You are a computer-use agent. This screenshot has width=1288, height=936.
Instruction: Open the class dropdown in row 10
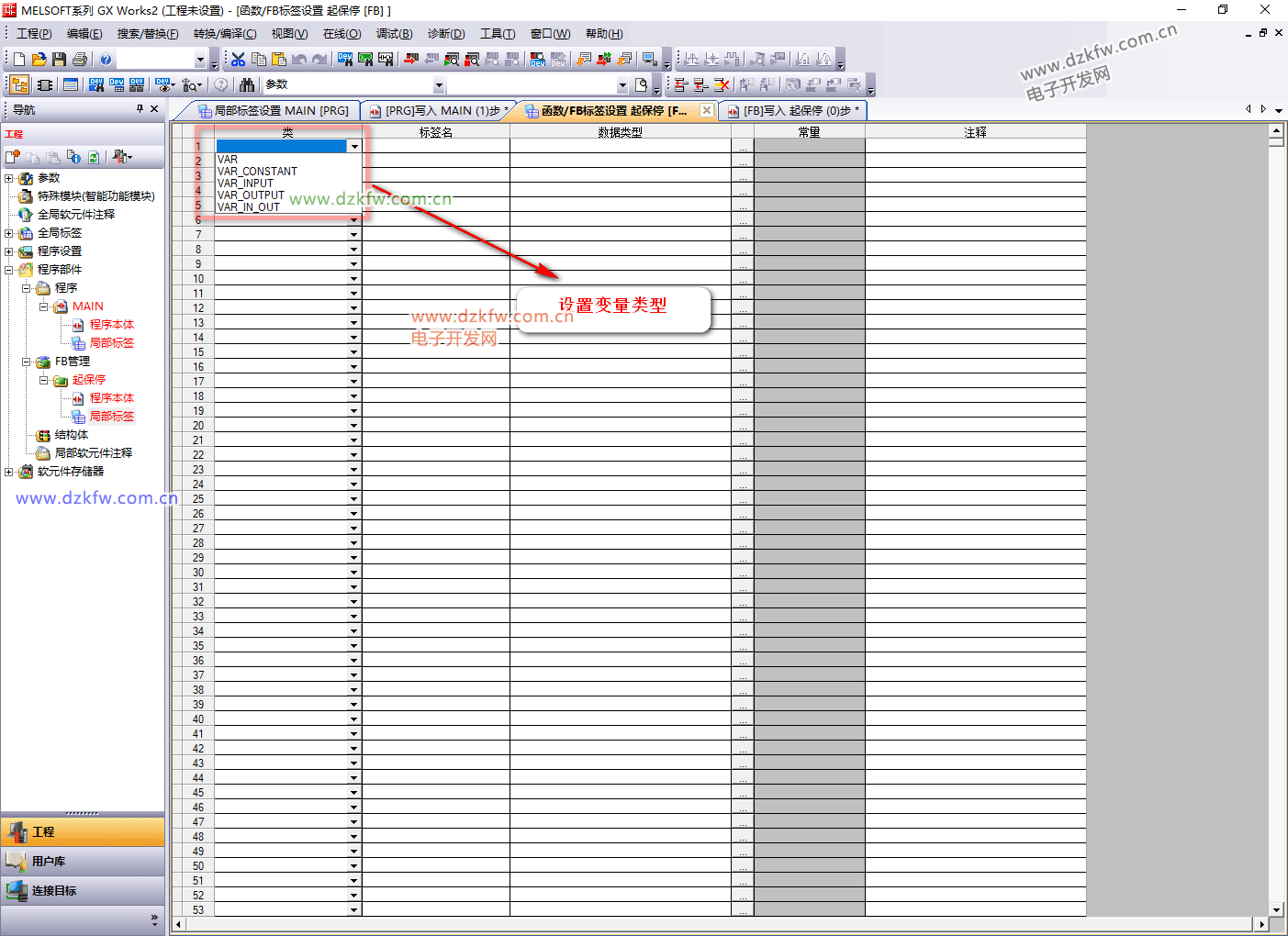[x=353, y=279]
